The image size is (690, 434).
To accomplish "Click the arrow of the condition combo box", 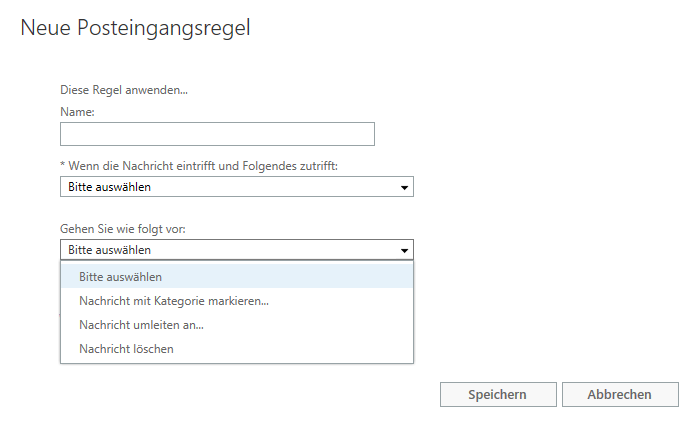I will pyautogui.click(x=404, y=188).
